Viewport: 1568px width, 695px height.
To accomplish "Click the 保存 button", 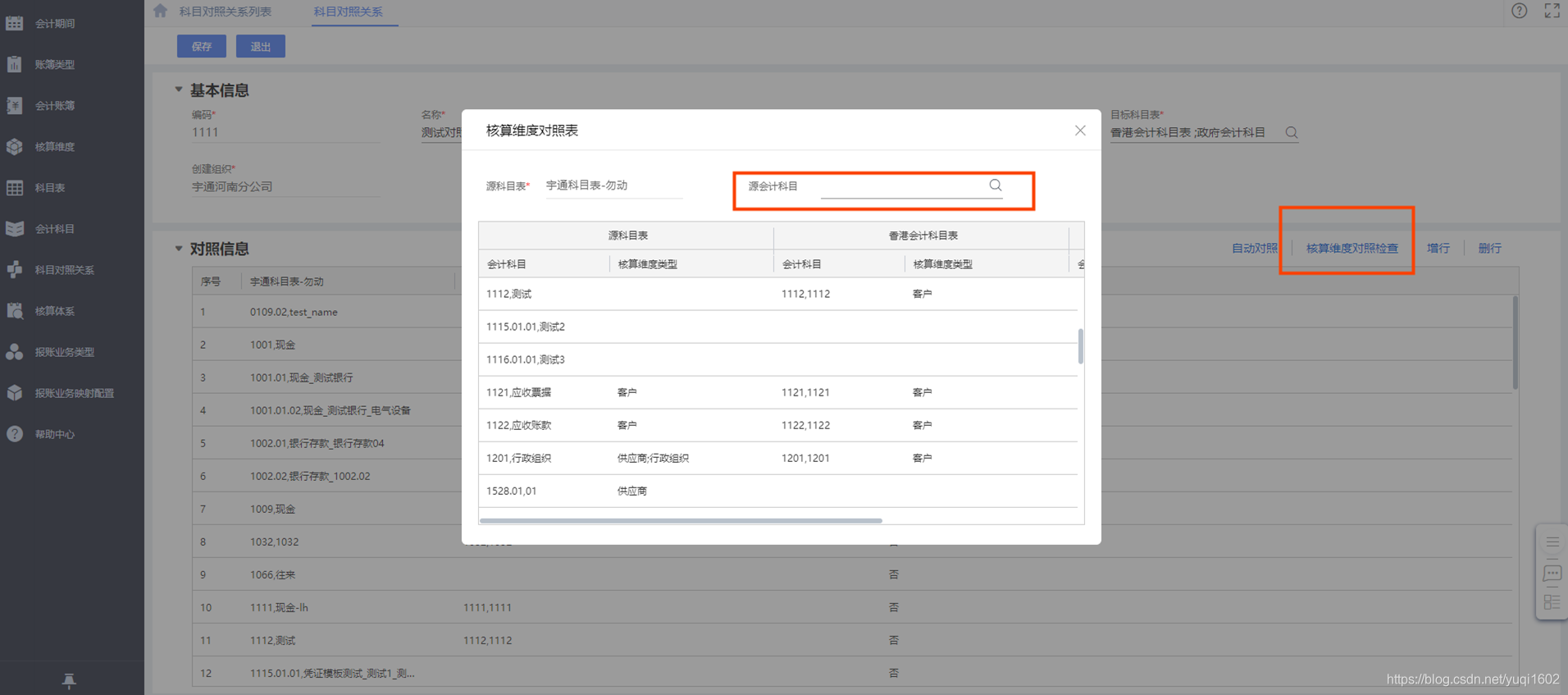I will pyautogui.click(x=202, y=46).
